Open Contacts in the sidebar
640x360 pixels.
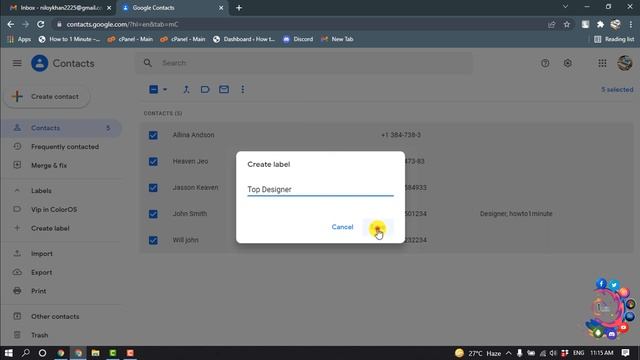pyautogui.click(x=61, y=128)
